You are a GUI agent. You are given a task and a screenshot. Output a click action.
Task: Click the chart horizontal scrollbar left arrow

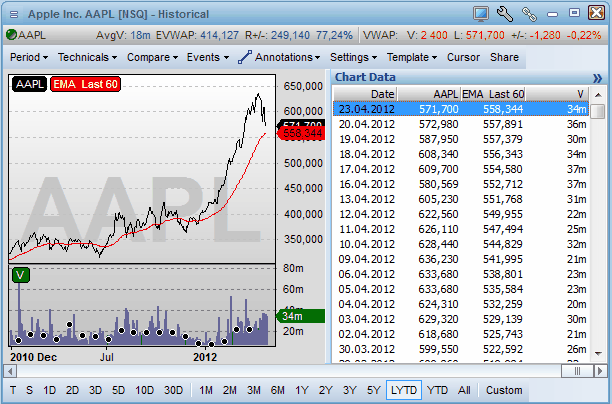coord(10,371)
